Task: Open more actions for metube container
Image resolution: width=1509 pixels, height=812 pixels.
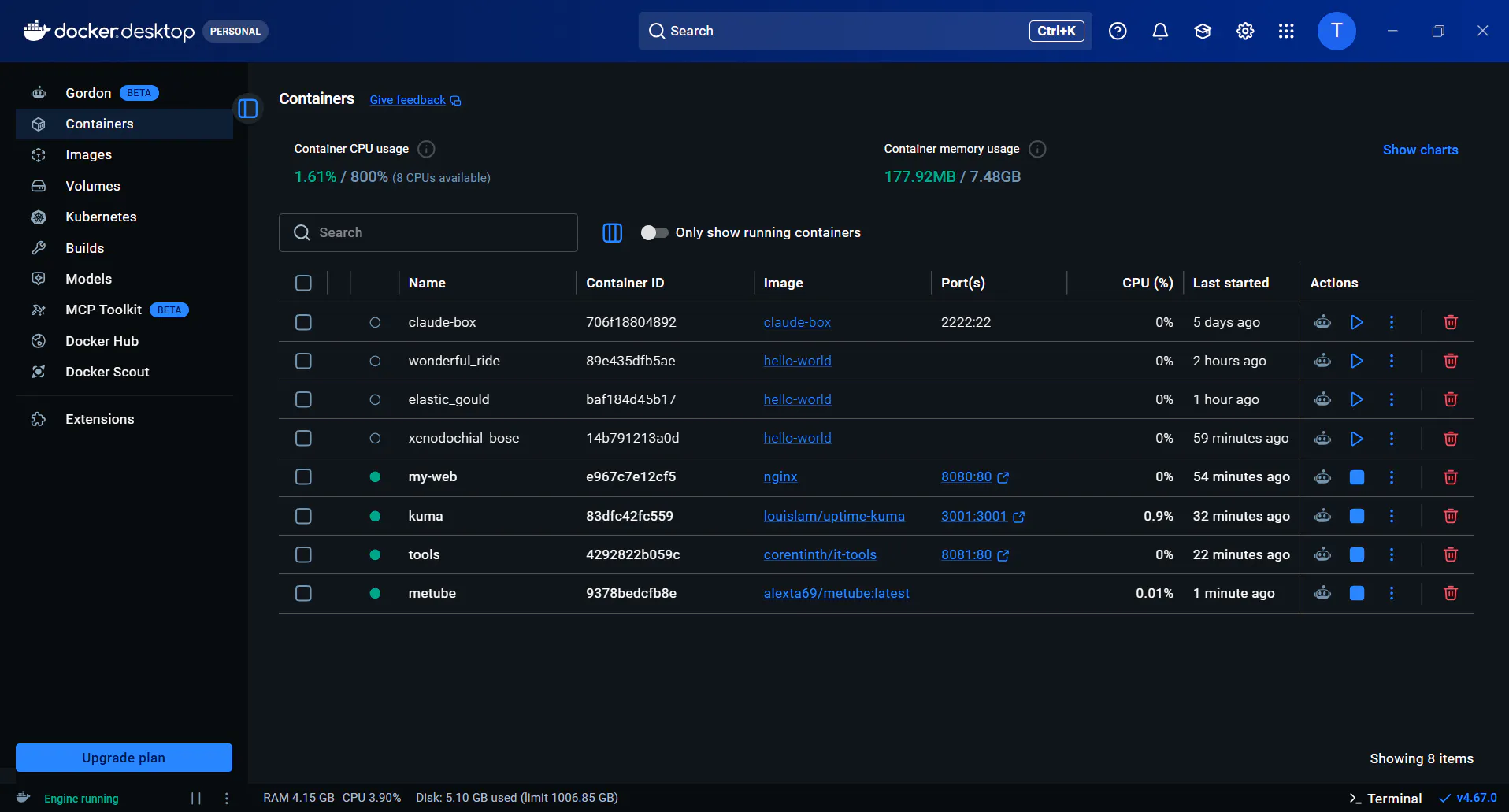Action: pyautogui.click(x=1391, y=593)
